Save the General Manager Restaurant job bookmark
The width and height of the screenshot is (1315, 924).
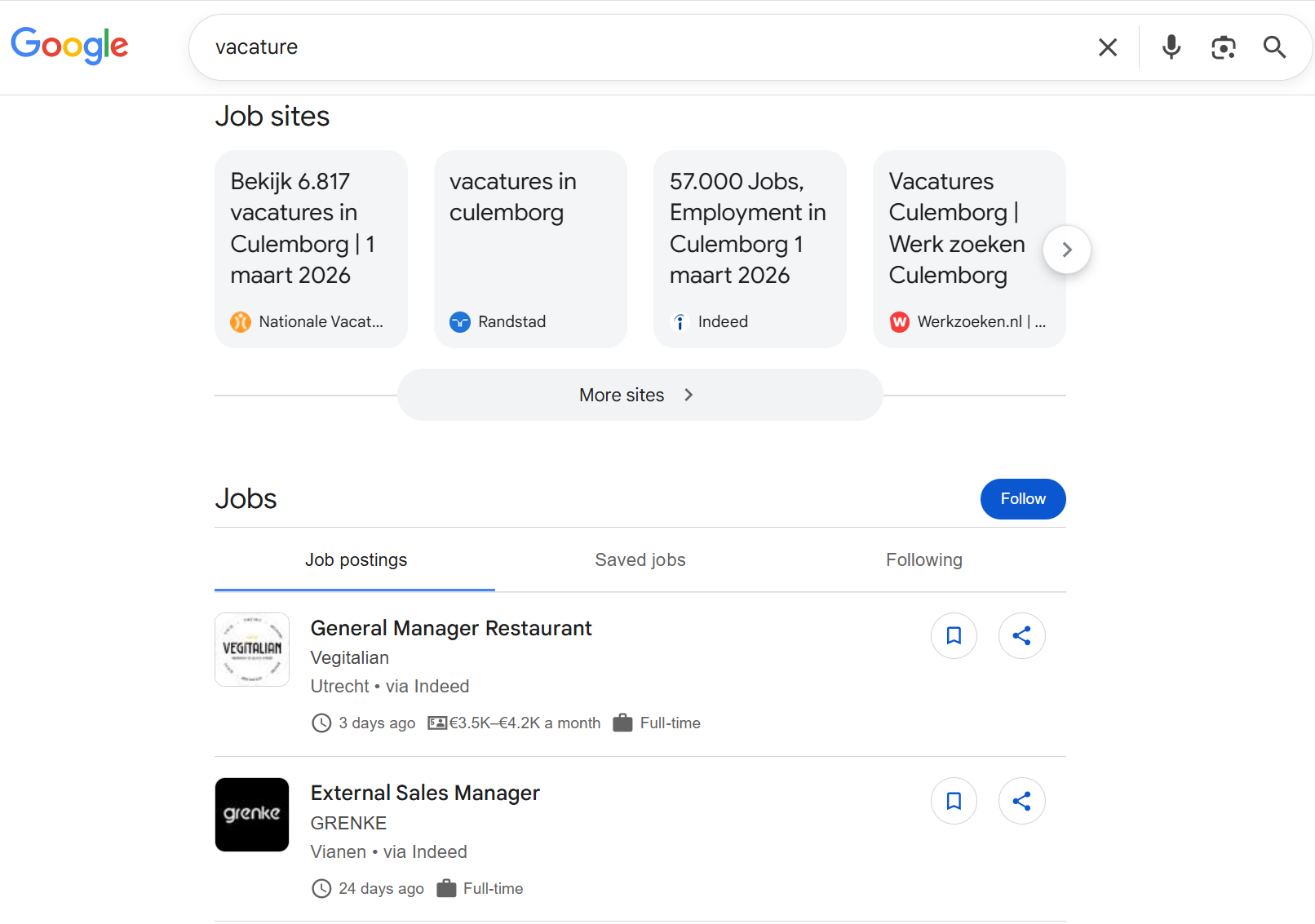tap(954, 635)
